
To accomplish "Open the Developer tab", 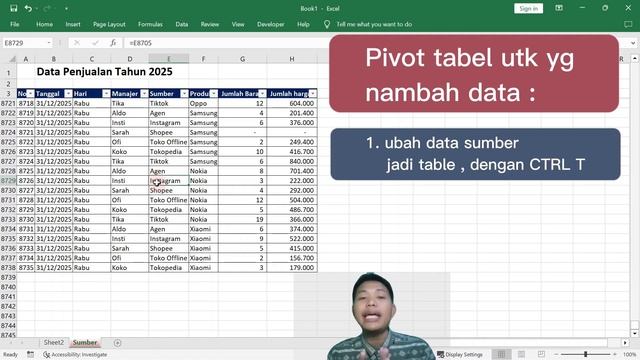I will point(271,24).
